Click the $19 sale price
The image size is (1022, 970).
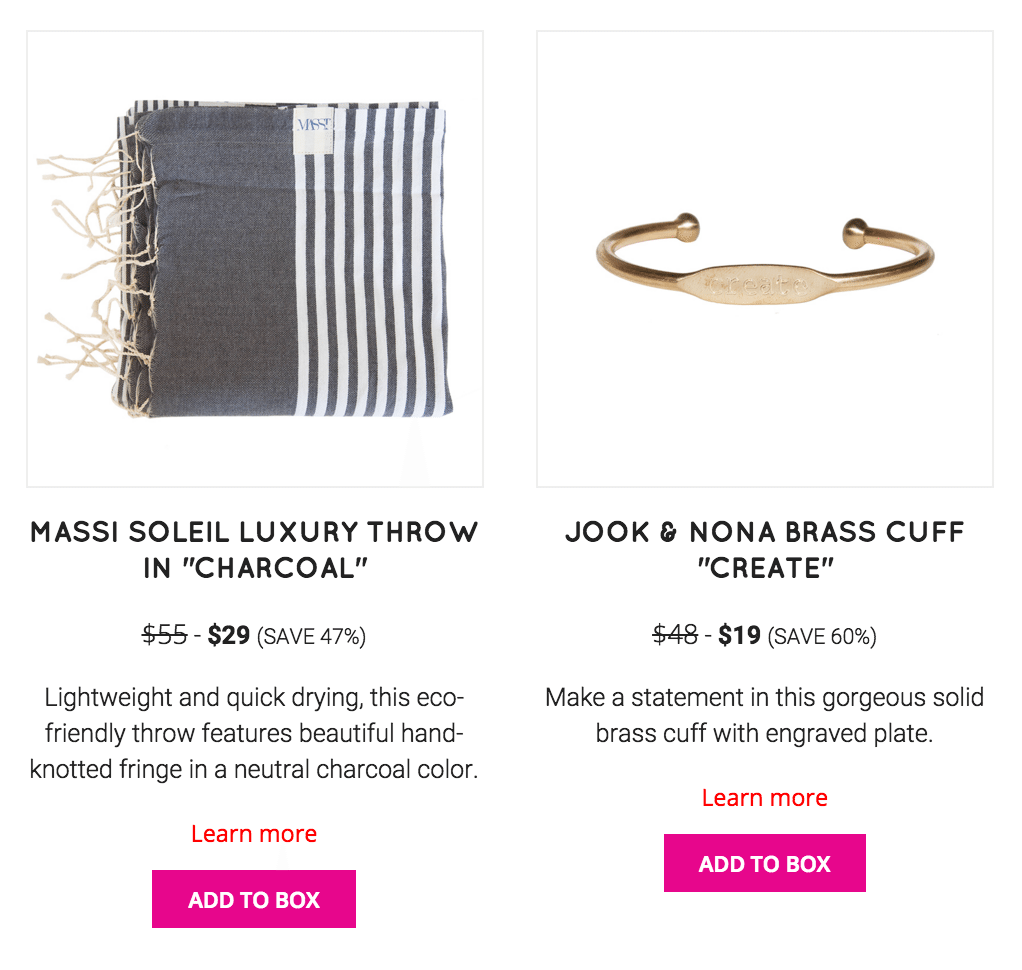739,635
